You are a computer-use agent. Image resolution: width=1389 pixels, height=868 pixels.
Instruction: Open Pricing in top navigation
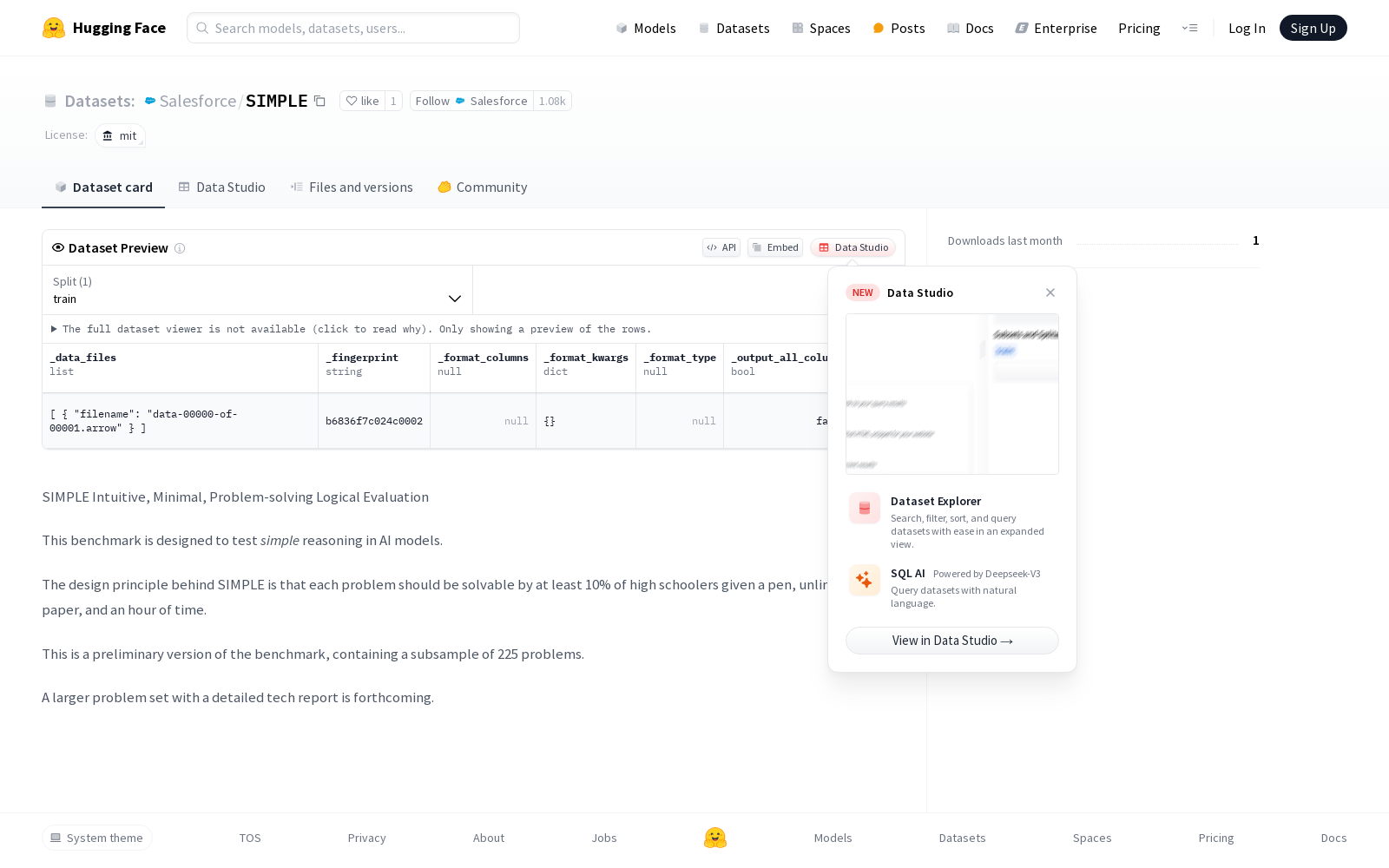pos(1139,28)
